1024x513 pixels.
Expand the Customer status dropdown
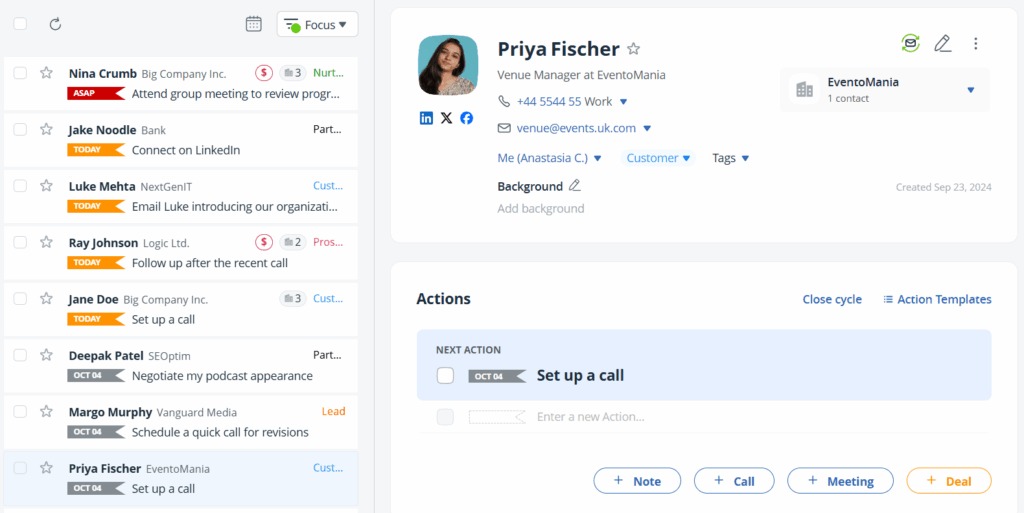pos(658,158)
